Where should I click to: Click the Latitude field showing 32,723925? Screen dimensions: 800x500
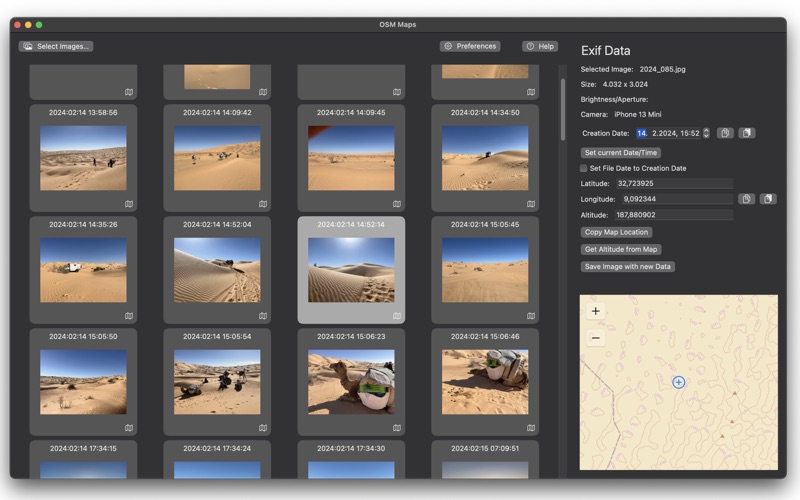pyautogui.click(x=673, y=183)
